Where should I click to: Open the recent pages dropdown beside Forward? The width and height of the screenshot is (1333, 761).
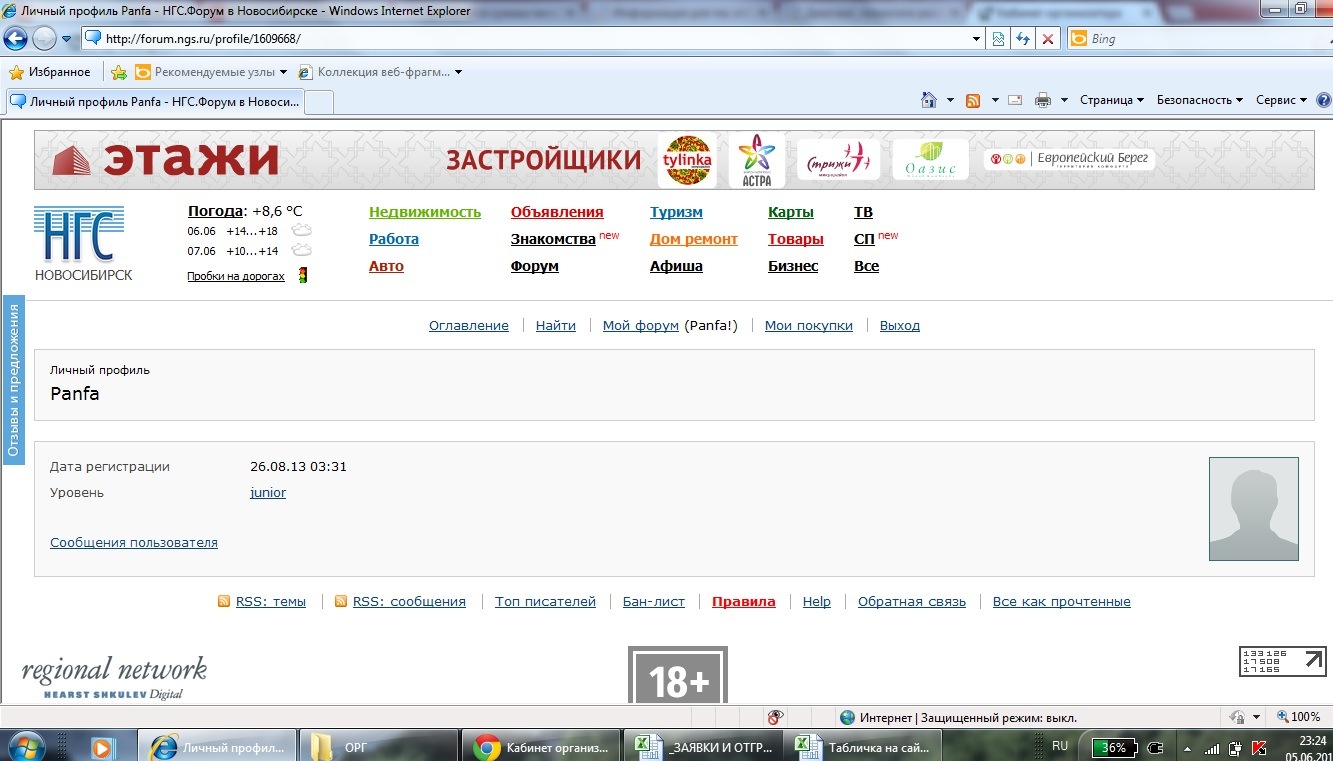pyautogui.click(x=67, y=39)
